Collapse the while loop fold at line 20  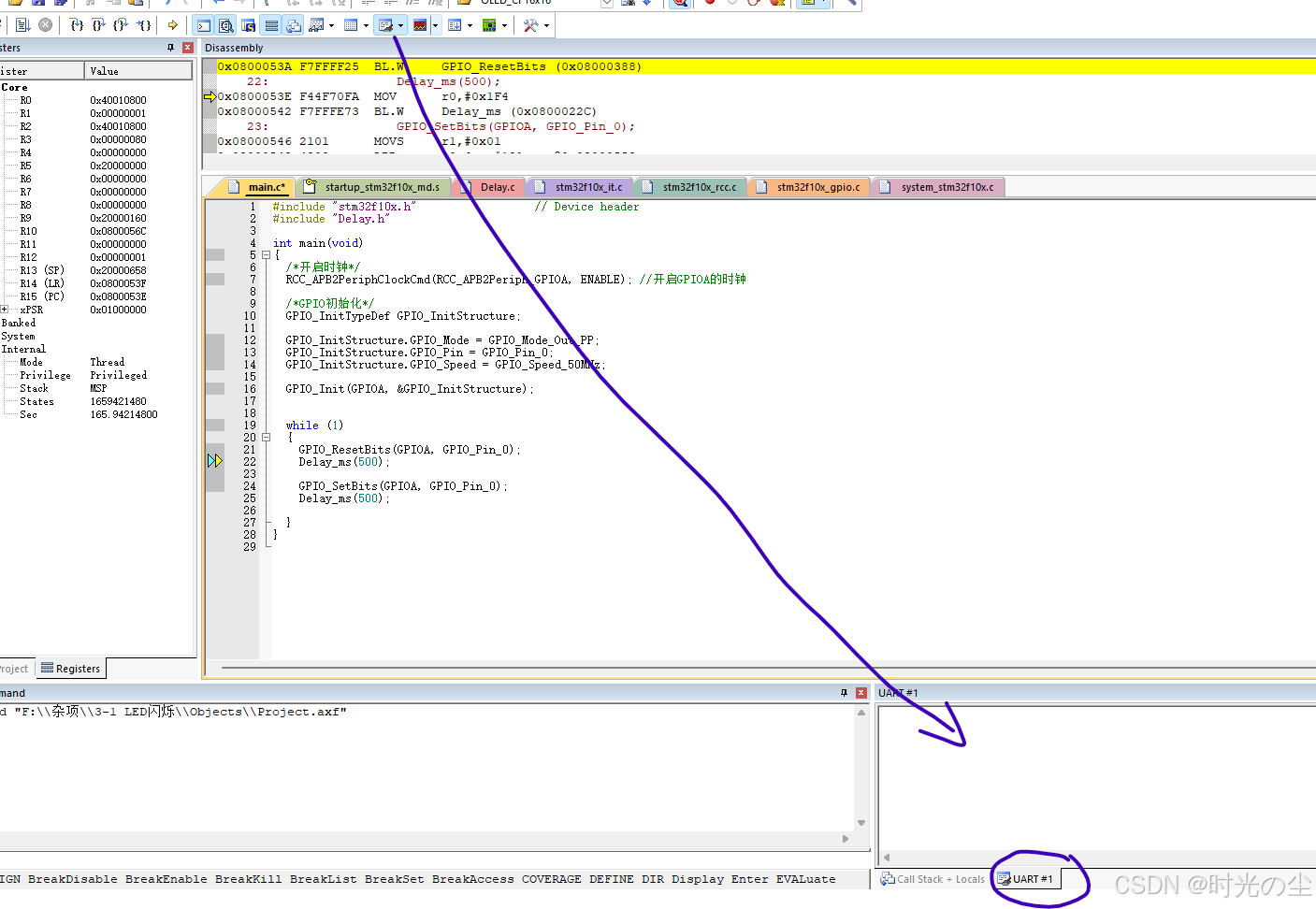point(267,437)
